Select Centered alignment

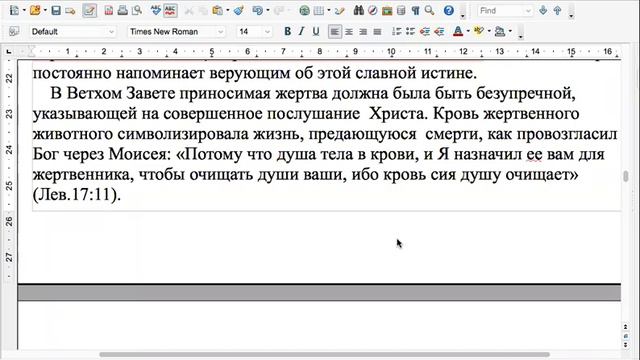(x=349, y=31)
